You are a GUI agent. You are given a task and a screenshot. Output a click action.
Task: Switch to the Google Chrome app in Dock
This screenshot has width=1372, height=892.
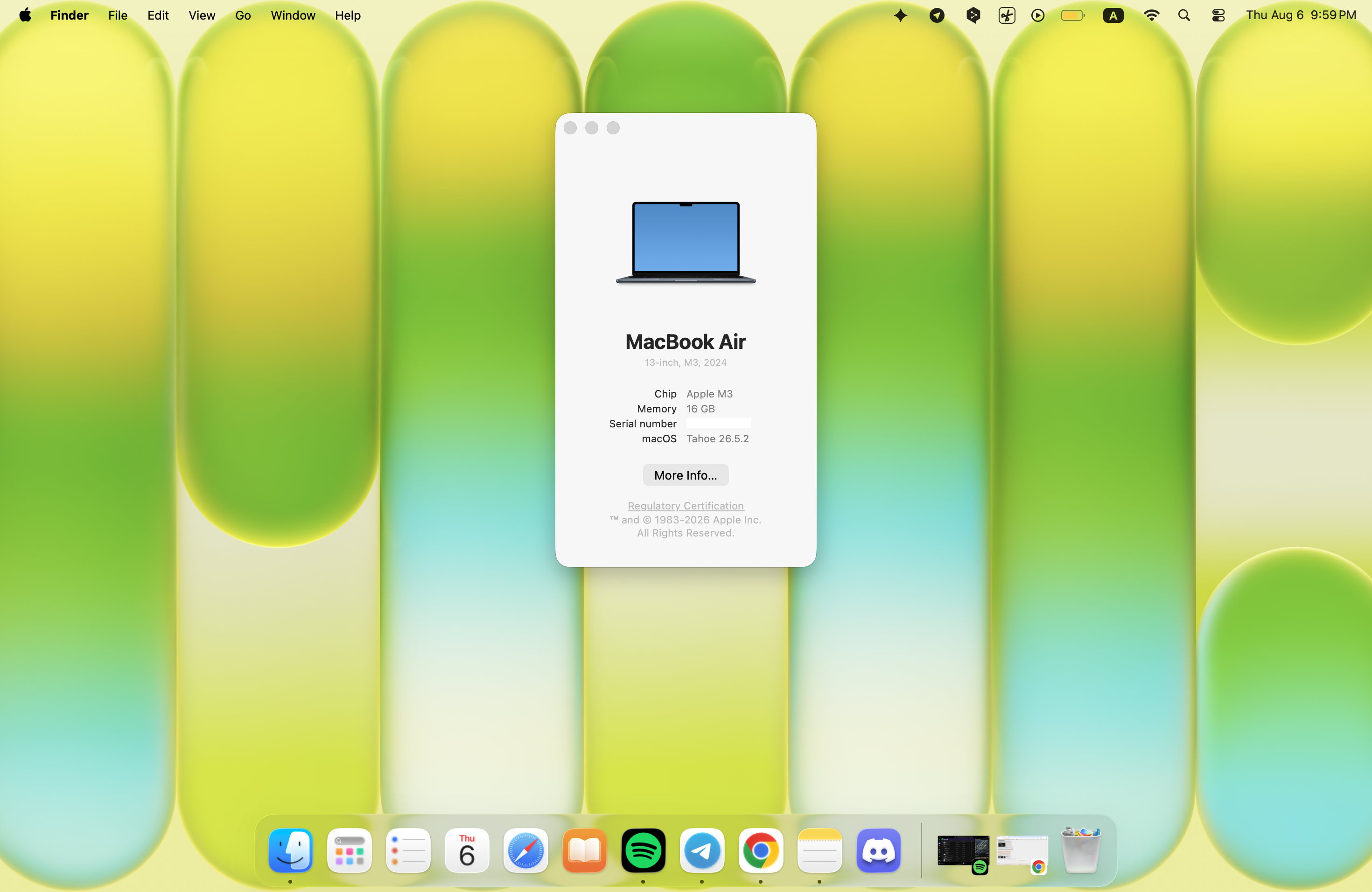coord(761,850)
